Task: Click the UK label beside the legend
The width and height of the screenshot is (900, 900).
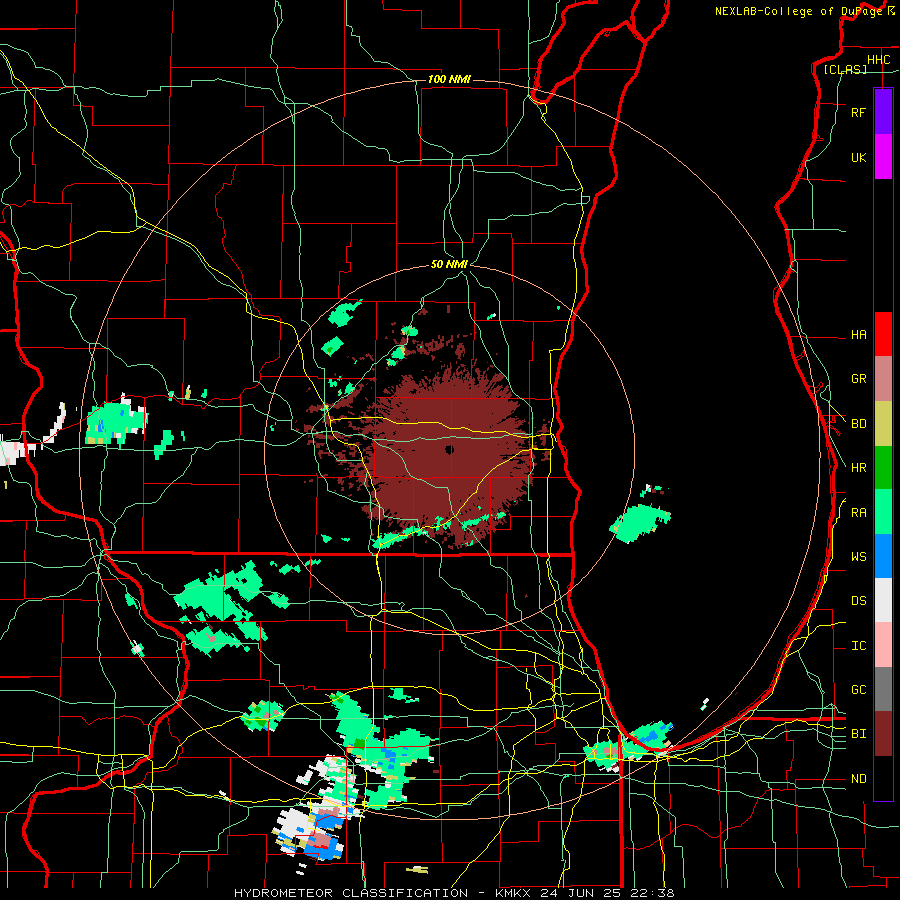Action: coord(858,157)
